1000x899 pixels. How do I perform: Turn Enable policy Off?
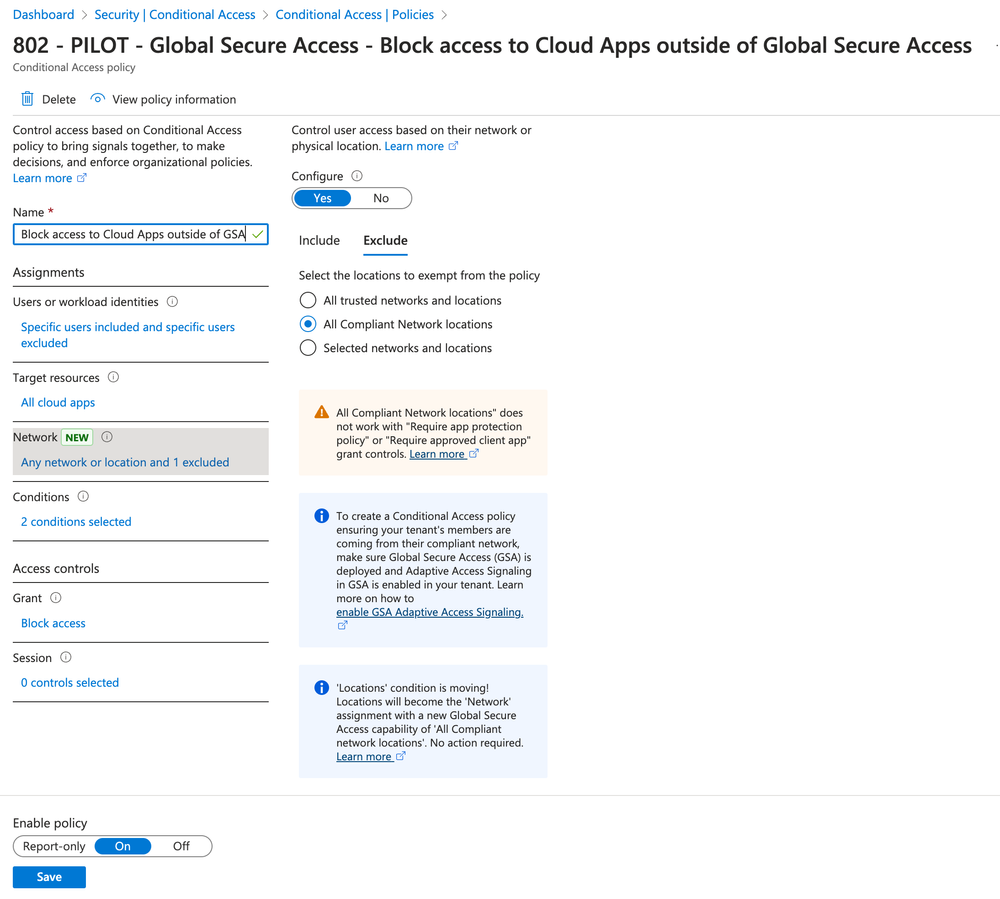[181, 846]
